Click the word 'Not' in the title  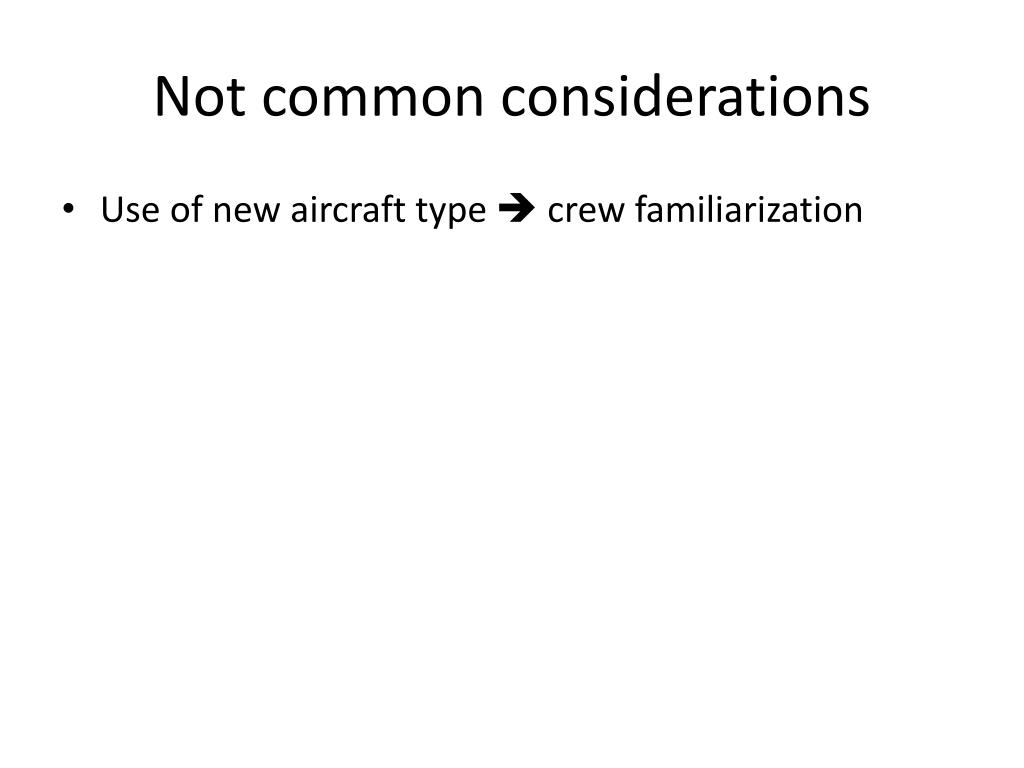pyautogui.click(x=200, y=97)
